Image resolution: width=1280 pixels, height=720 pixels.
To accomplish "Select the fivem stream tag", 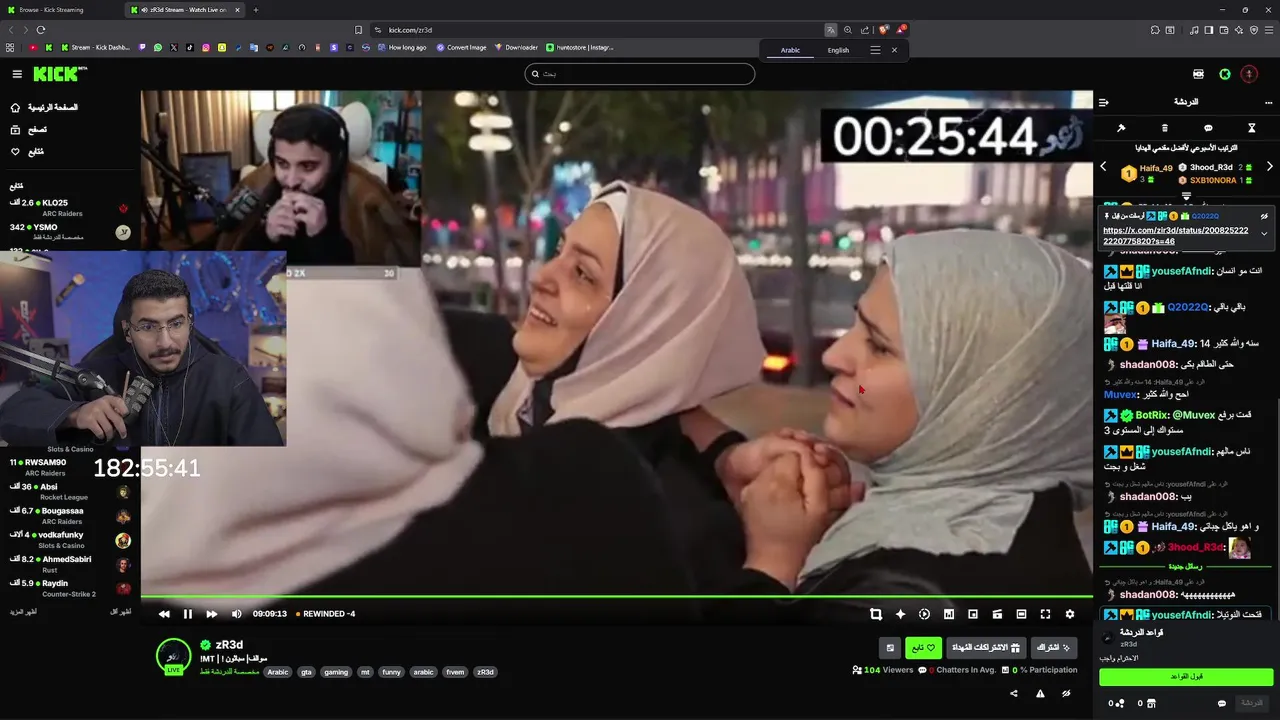I will point(455,672).
